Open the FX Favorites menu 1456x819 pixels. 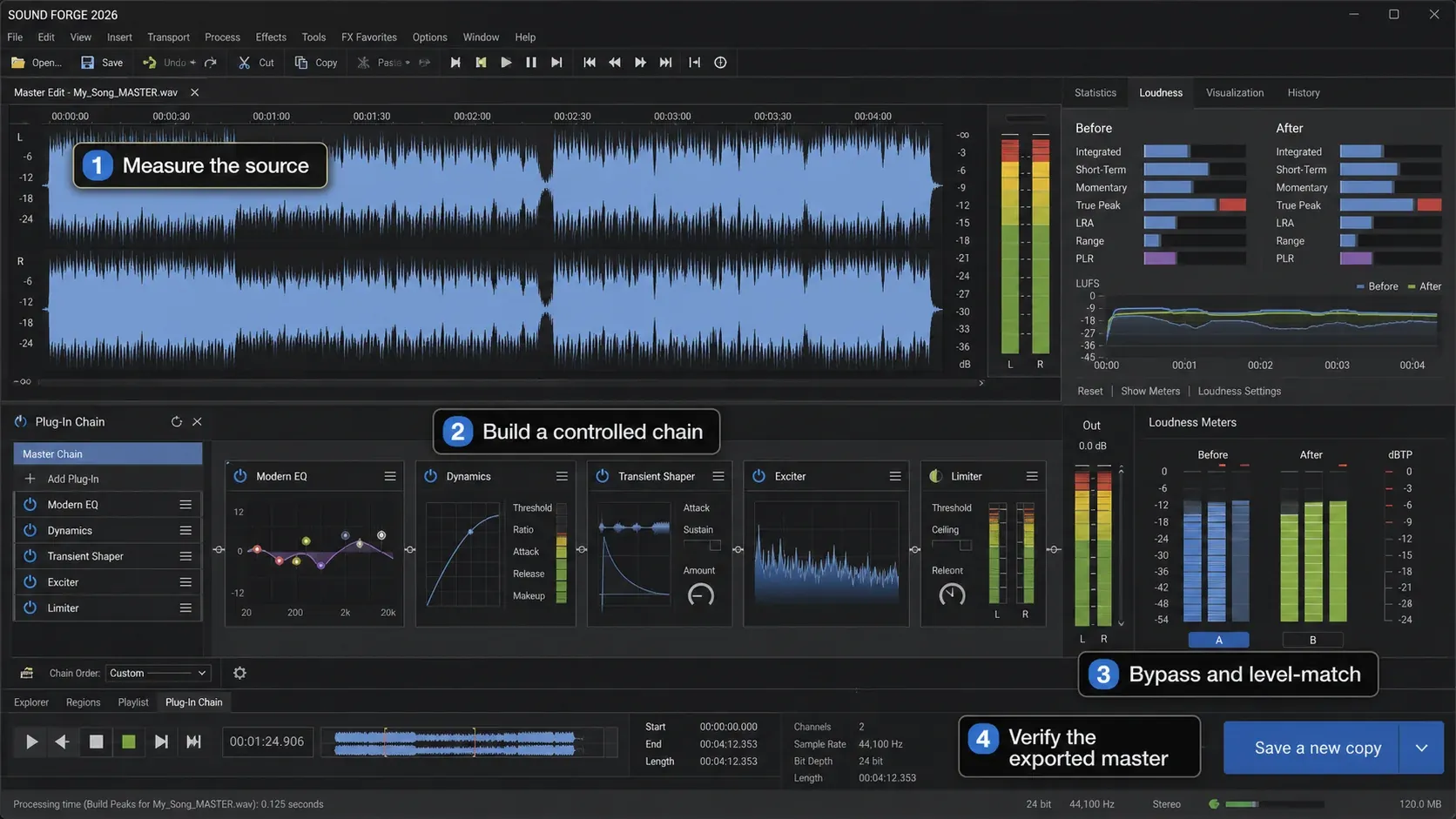369,37
